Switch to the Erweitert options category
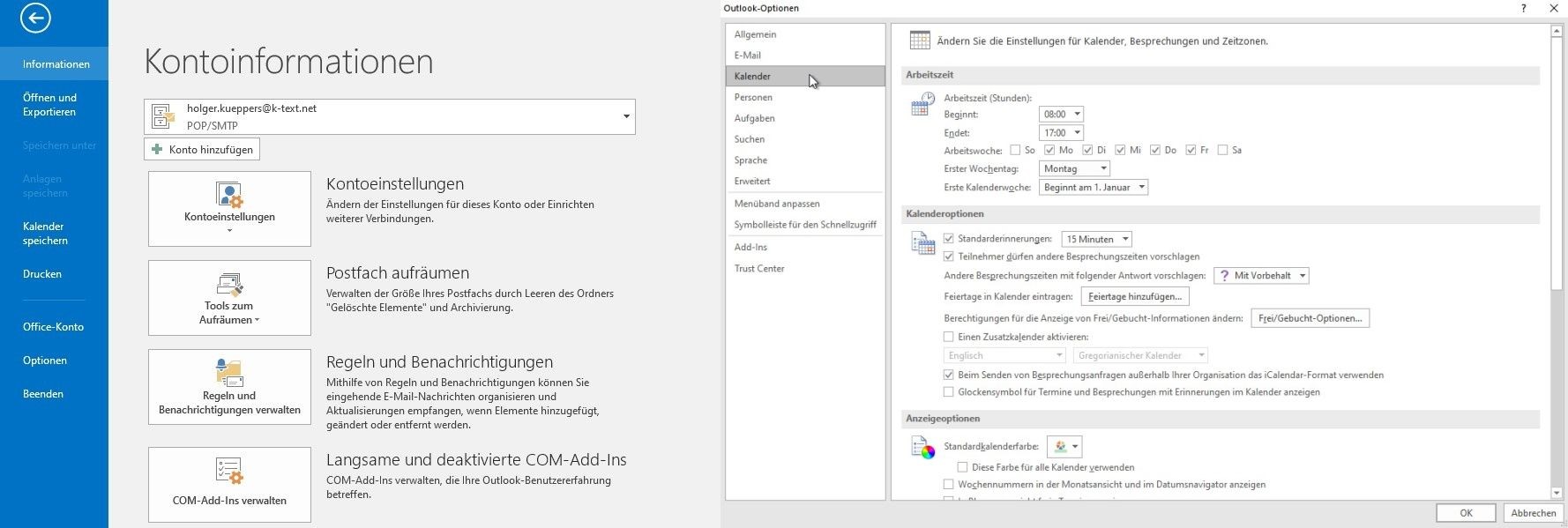1568x528 pixels. (x=805, y=182)
